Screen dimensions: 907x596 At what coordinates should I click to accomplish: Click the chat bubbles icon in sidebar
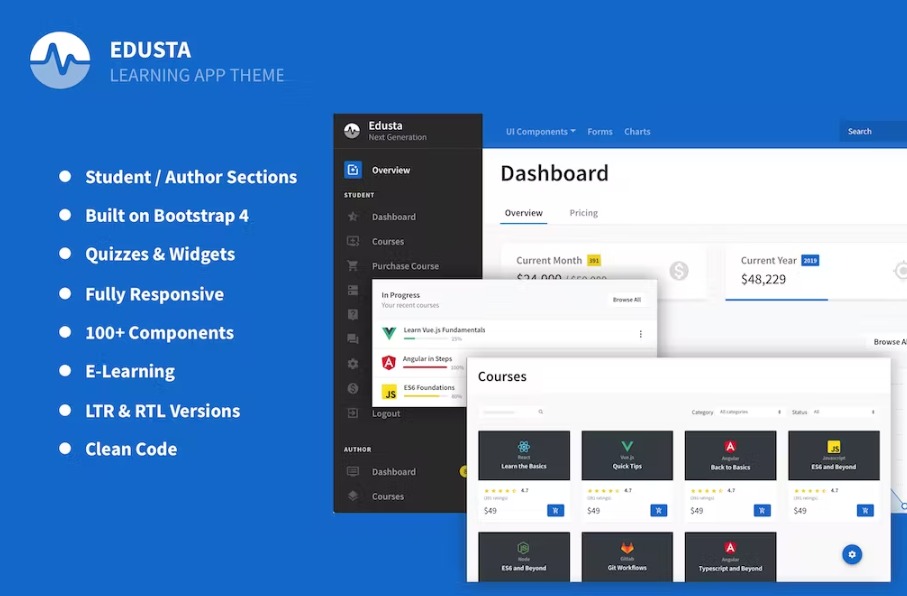point(353,339)
